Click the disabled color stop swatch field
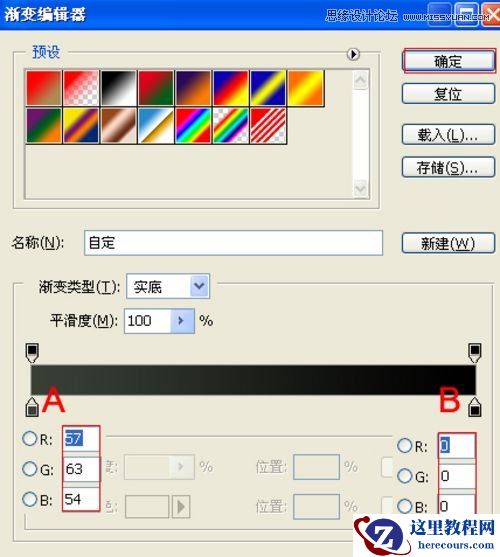 147,507
